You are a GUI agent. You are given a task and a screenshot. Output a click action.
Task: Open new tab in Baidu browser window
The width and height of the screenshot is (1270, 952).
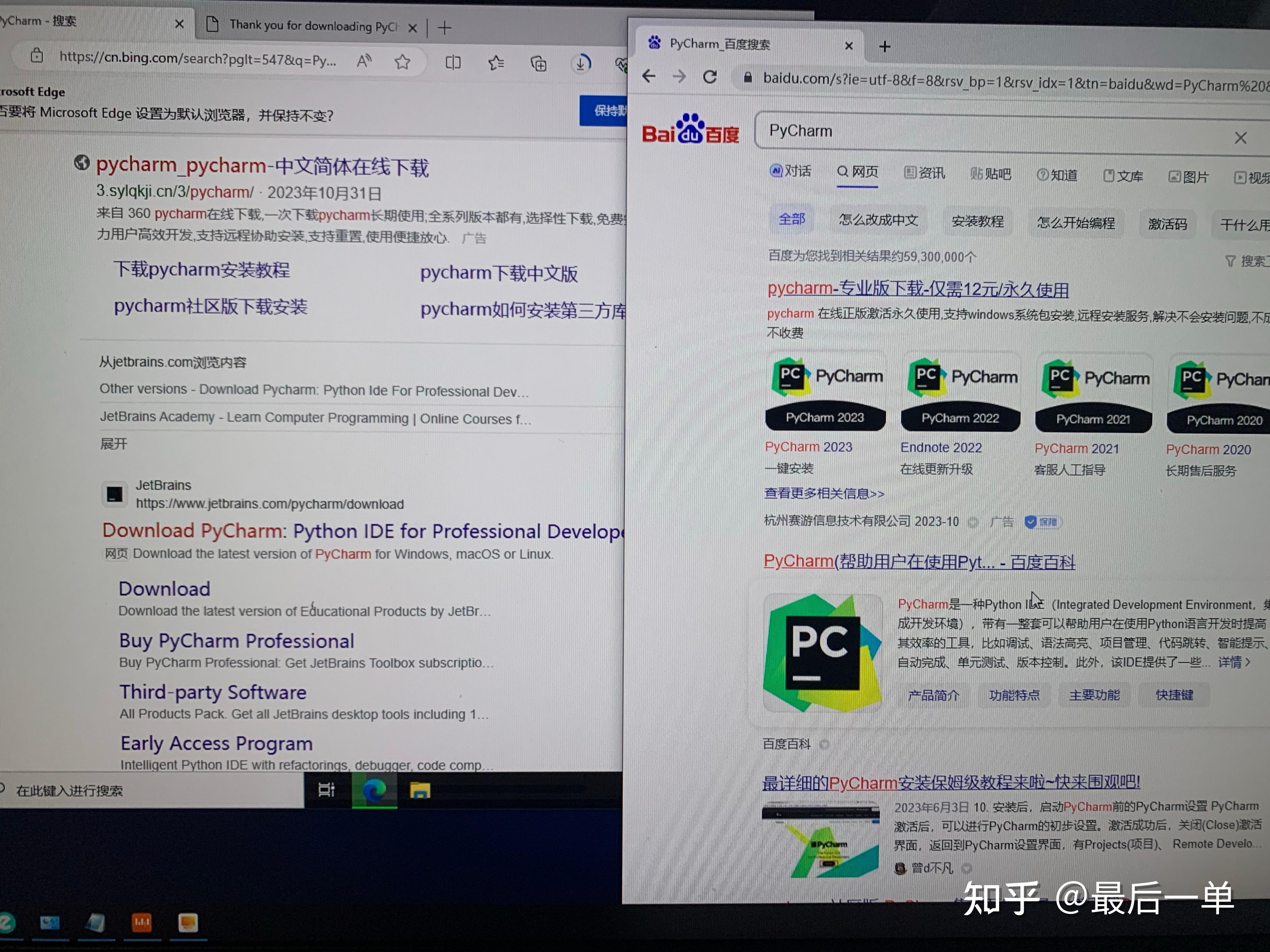(885, 47)
